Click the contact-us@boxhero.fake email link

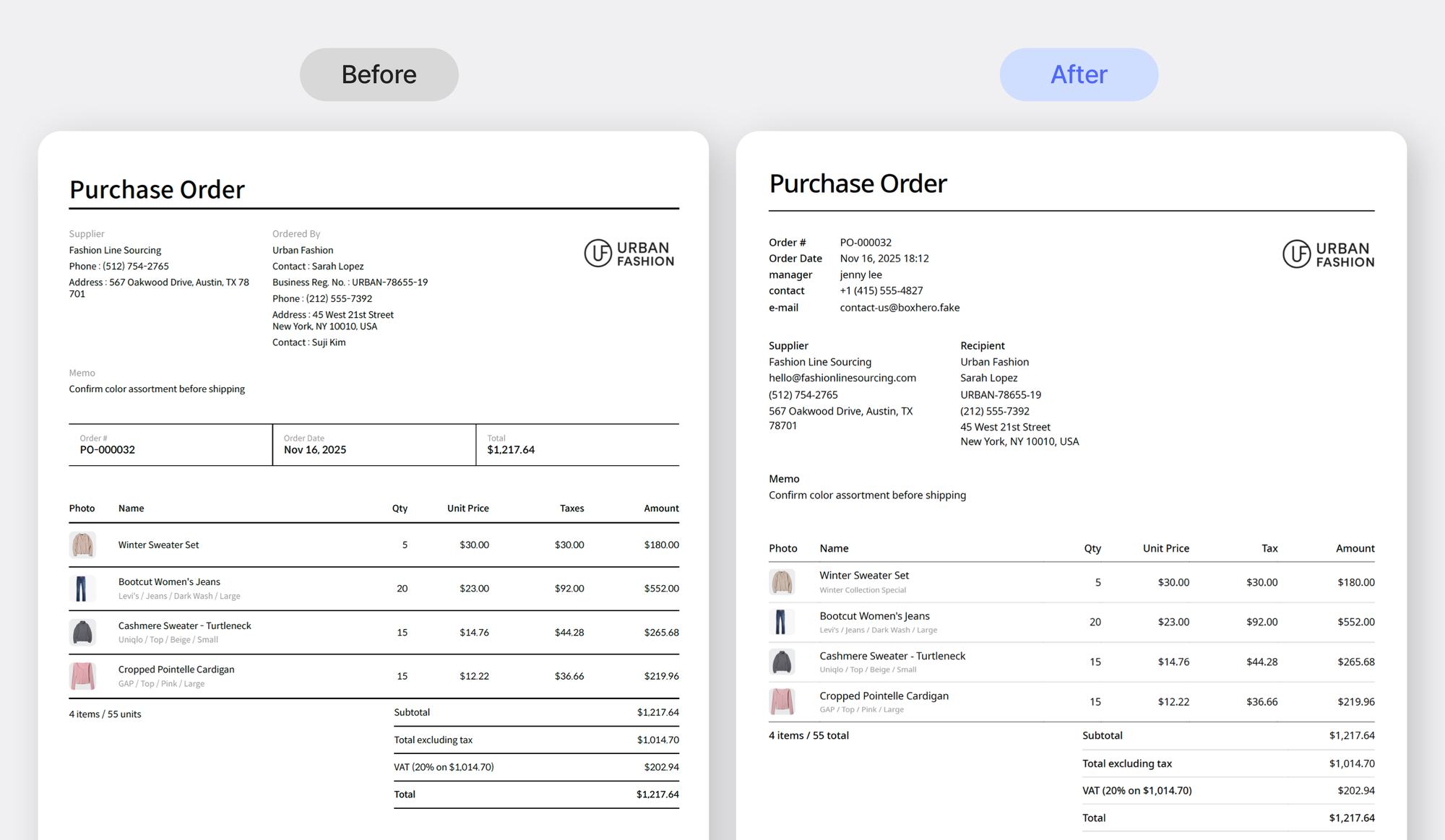pos(900,307)
